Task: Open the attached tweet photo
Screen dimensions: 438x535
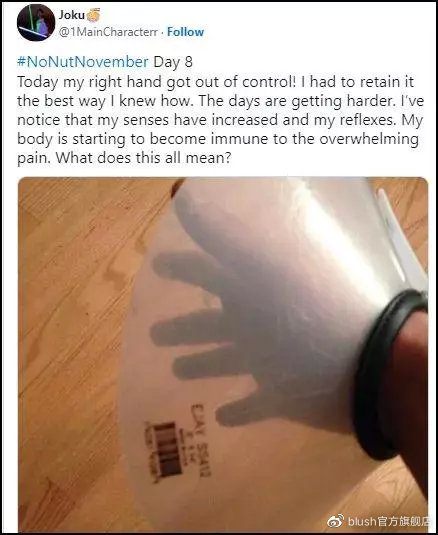Action: [x=223, y=354]
